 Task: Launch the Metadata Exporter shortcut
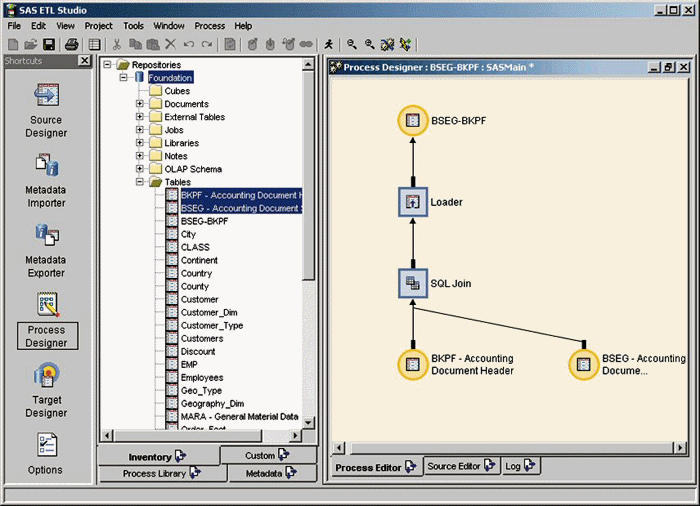coord(46,251)
